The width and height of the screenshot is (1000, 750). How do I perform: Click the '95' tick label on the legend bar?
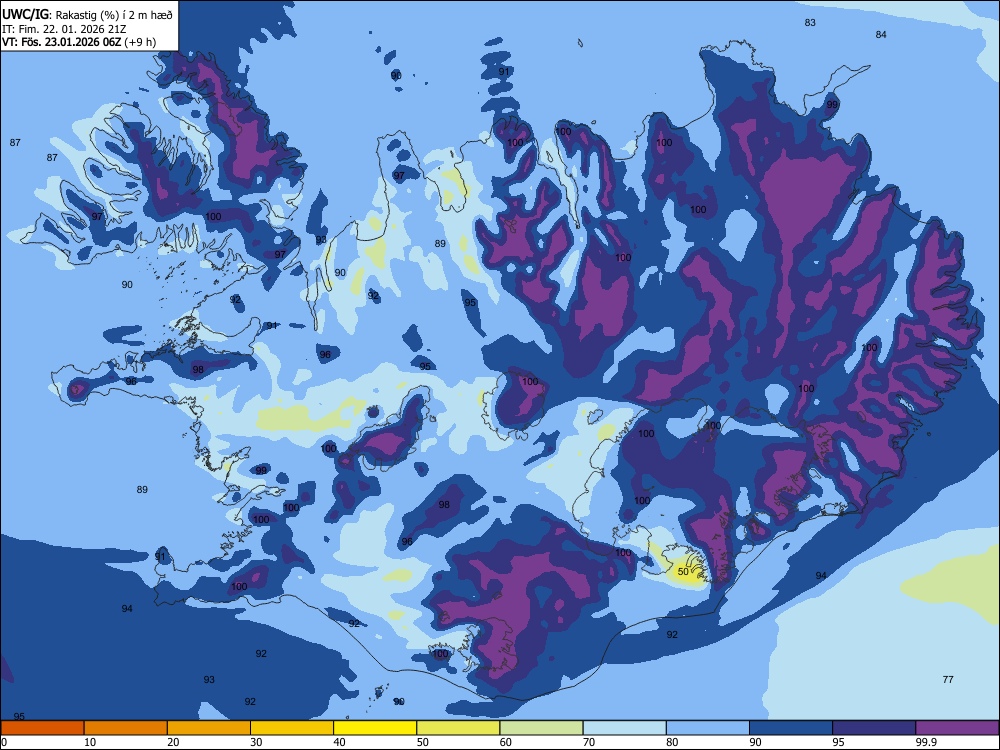point(838,742)
